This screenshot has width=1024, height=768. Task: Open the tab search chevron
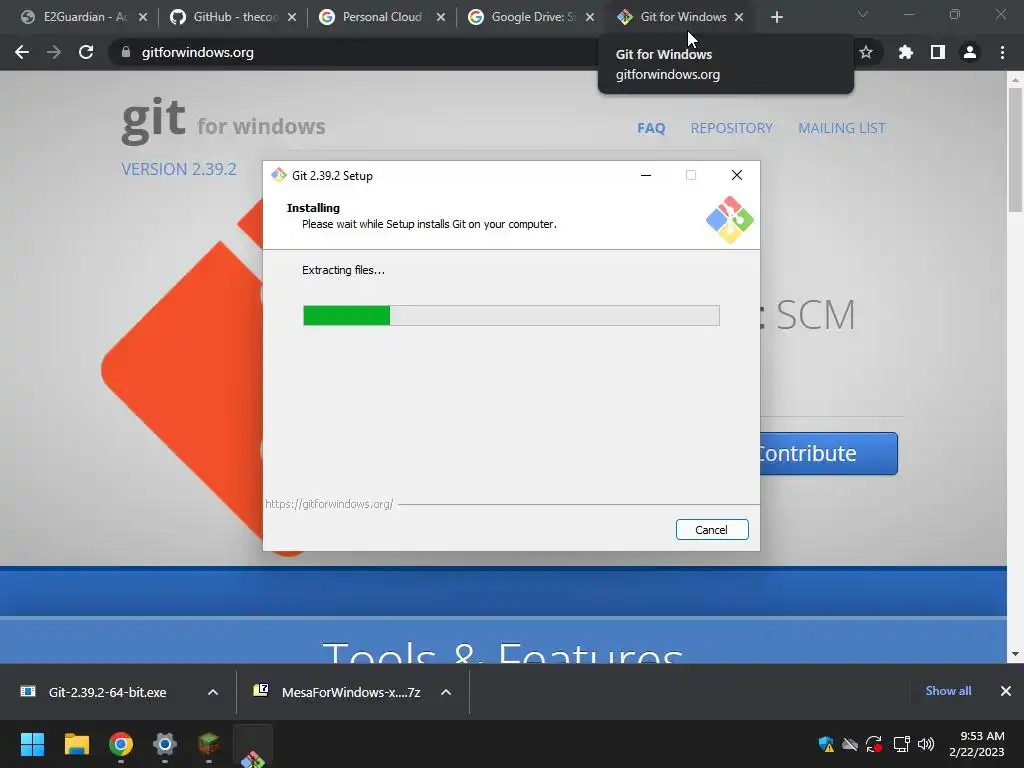tap(862, 14)
